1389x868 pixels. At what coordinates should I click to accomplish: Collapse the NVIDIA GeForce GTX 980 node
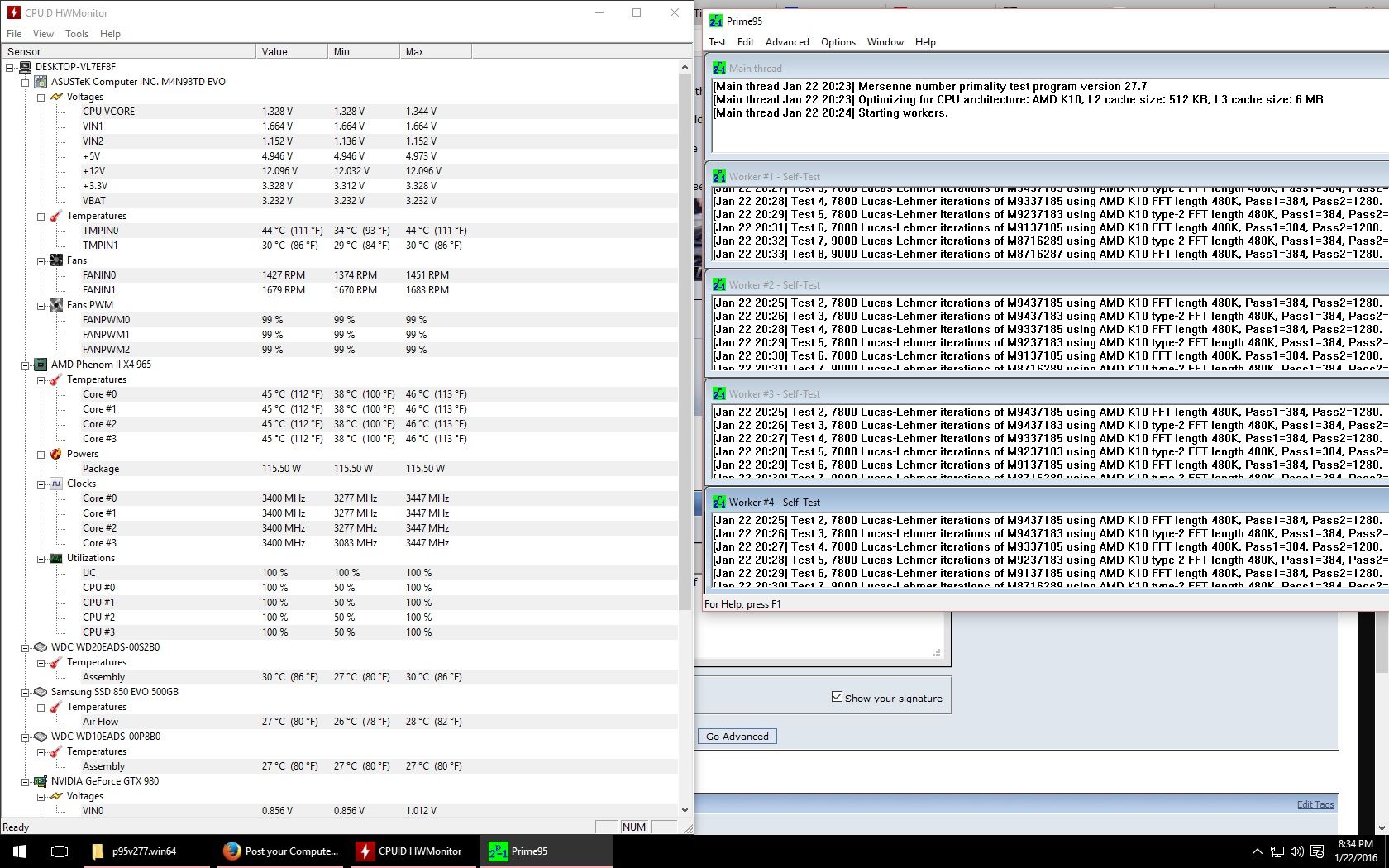[x=25, y=781]
